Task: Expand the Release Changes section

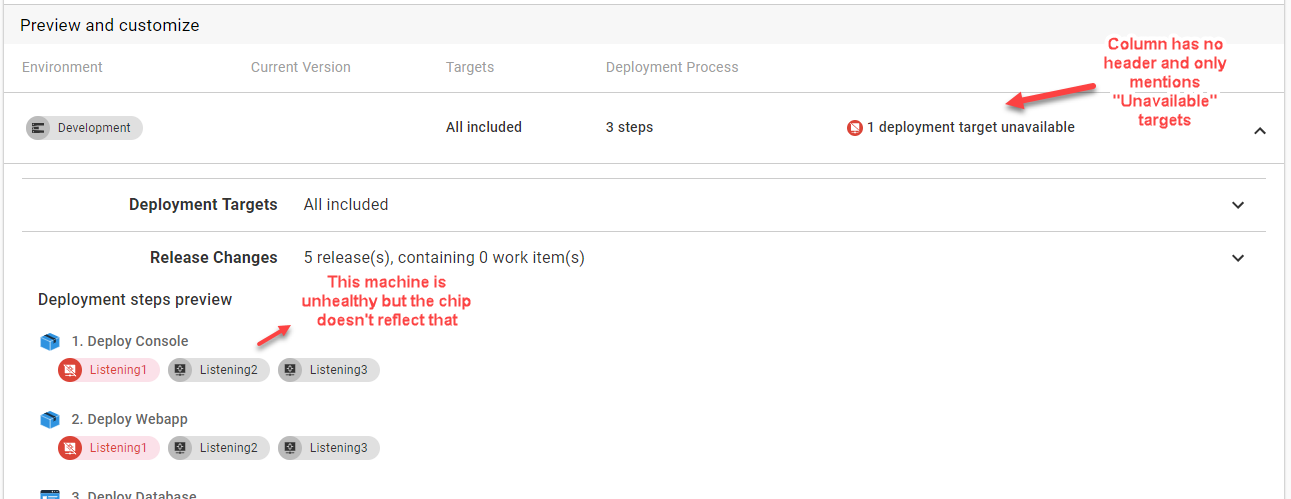Action: [x=1238, y=258]
